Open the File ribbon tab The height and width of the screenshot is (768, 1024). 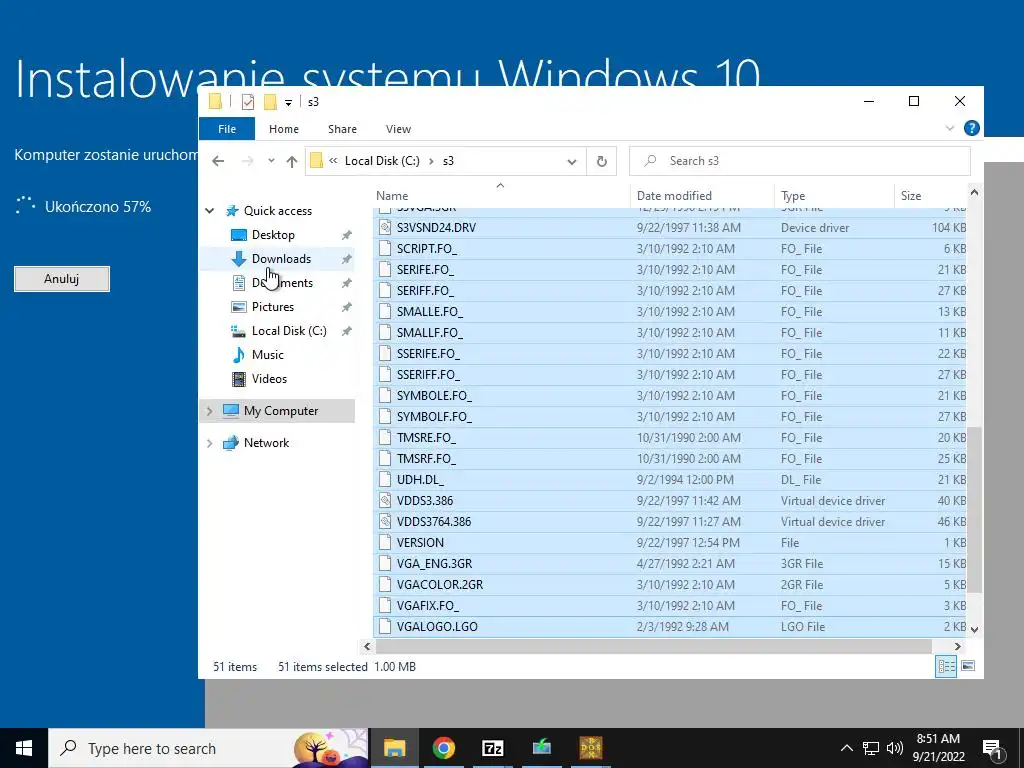pyautogui.click(x=227, y=129)
